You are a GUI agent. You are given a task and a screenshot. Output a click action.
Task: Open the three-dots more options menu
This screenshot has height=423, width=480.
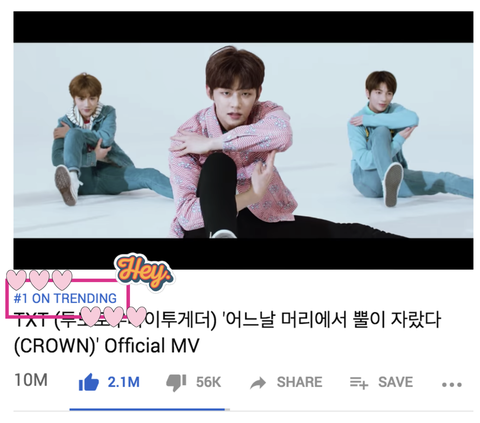click(452, 385)
